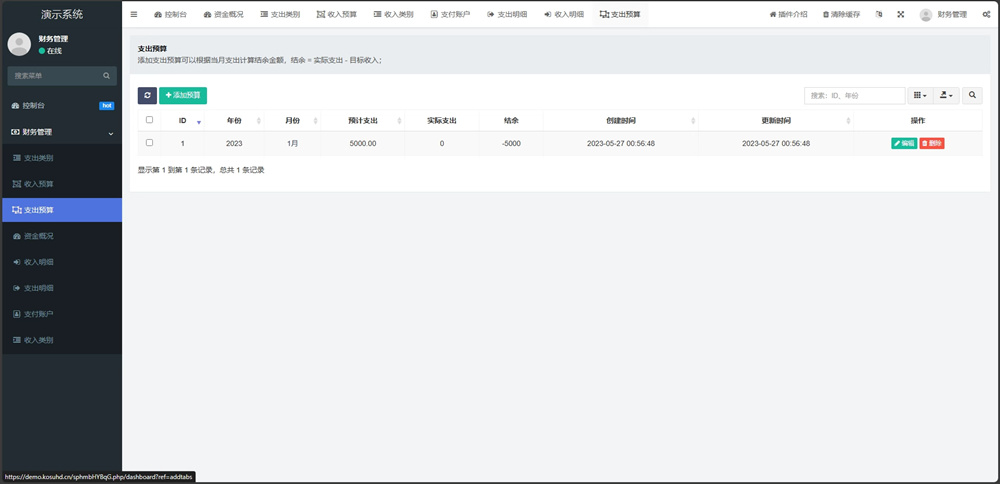Sort the table by 更新时间 column
The height and width of the screenshot is (484, 1000).
[776, 121]
